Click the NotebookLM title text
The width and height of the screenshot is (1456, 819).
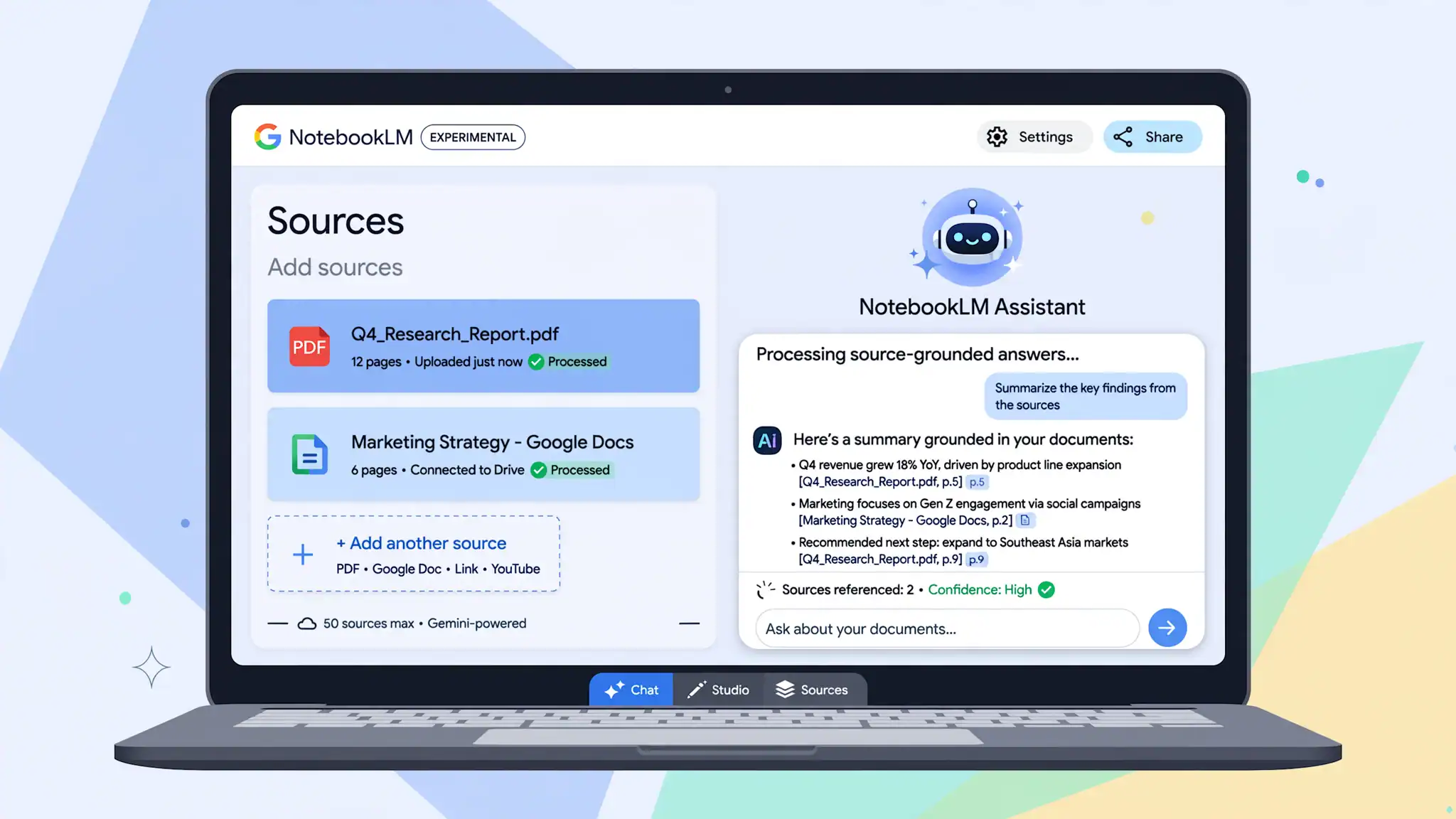click(x=350, y=137)
